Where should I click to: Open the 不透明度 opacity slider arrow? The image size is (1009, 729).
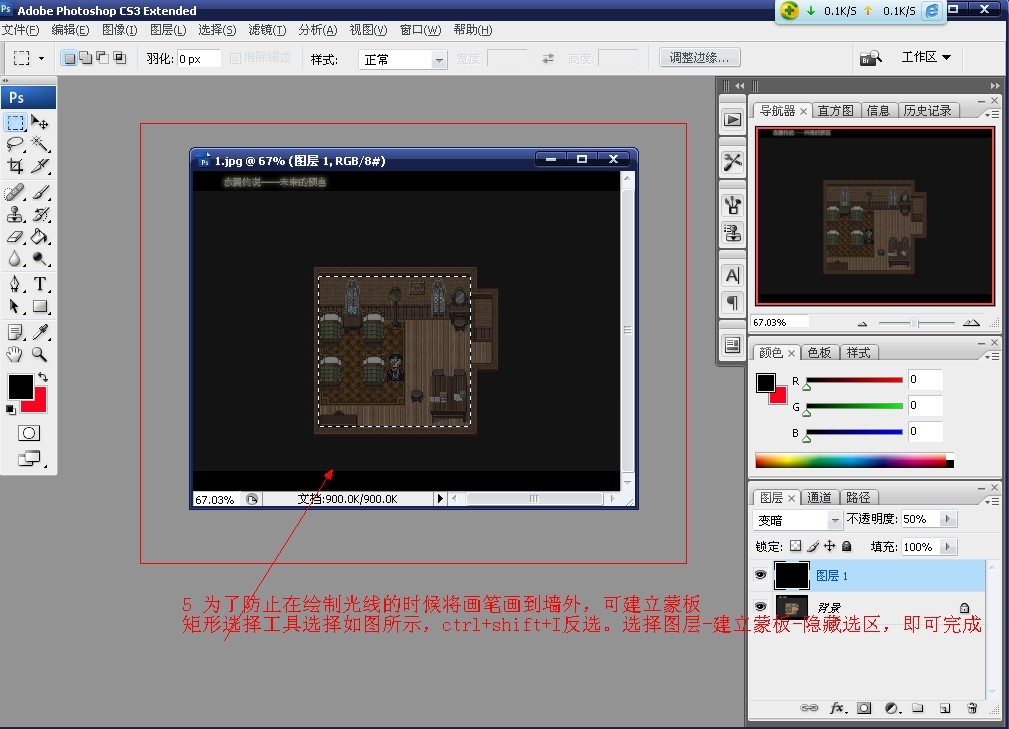947,519
